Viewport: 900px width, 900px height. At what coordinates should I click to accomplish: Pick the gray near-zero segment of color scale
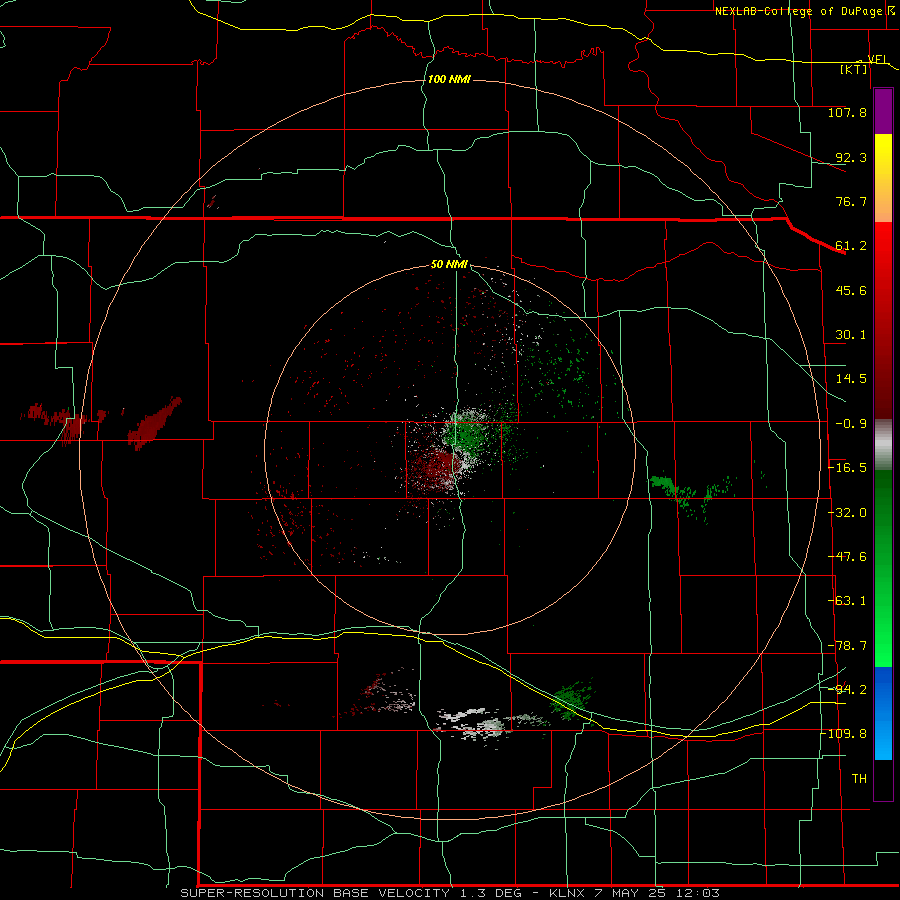[x=883, y=445]
